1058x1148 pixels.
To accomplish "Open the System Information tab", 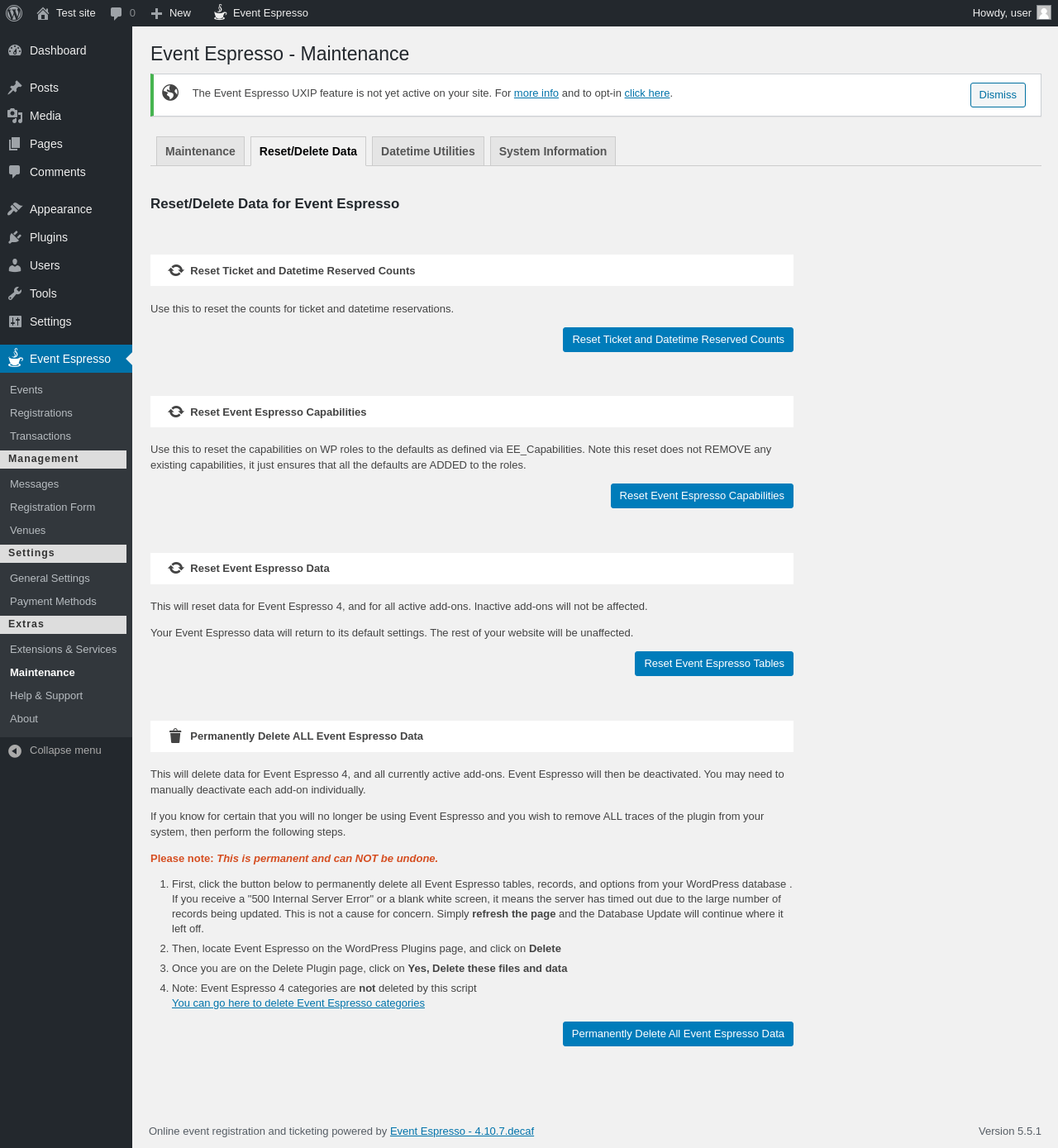I will pyautogui.click(x=553, y=151).
